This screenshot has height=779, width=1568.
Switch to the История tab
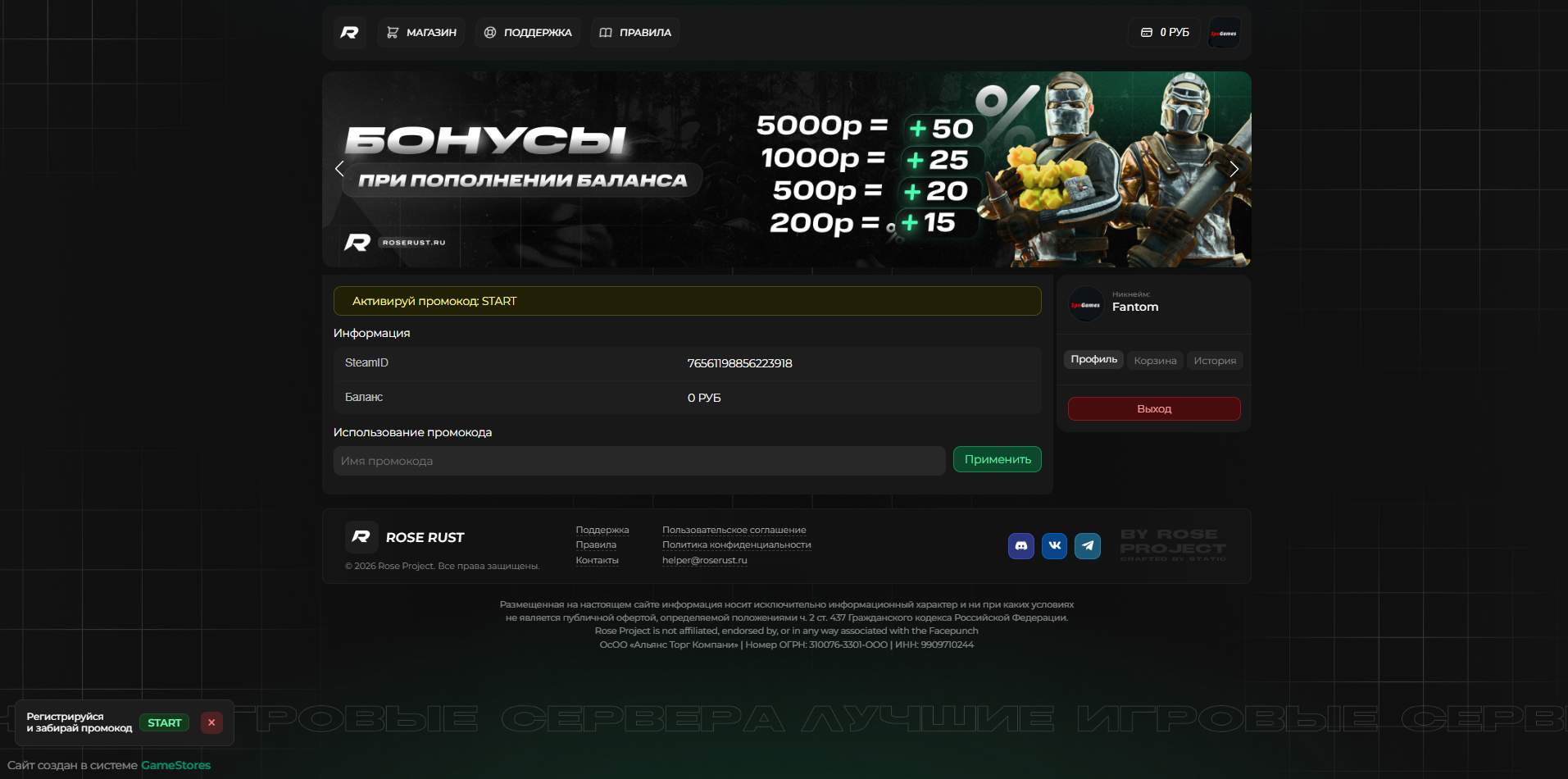pyautogui.click(x=1214, y=361)
